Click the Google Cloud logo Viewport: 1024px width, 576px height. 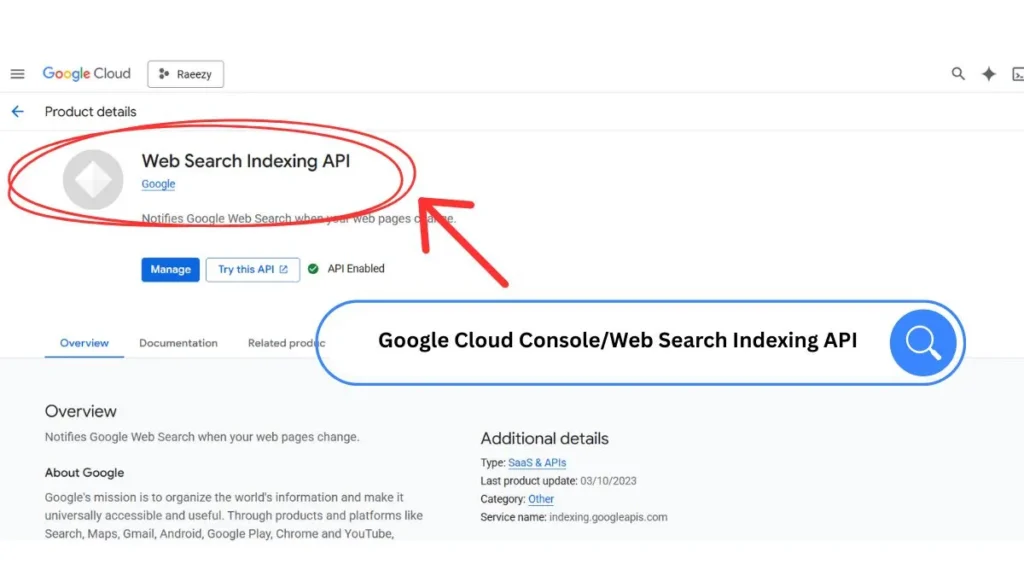point(87,74)
